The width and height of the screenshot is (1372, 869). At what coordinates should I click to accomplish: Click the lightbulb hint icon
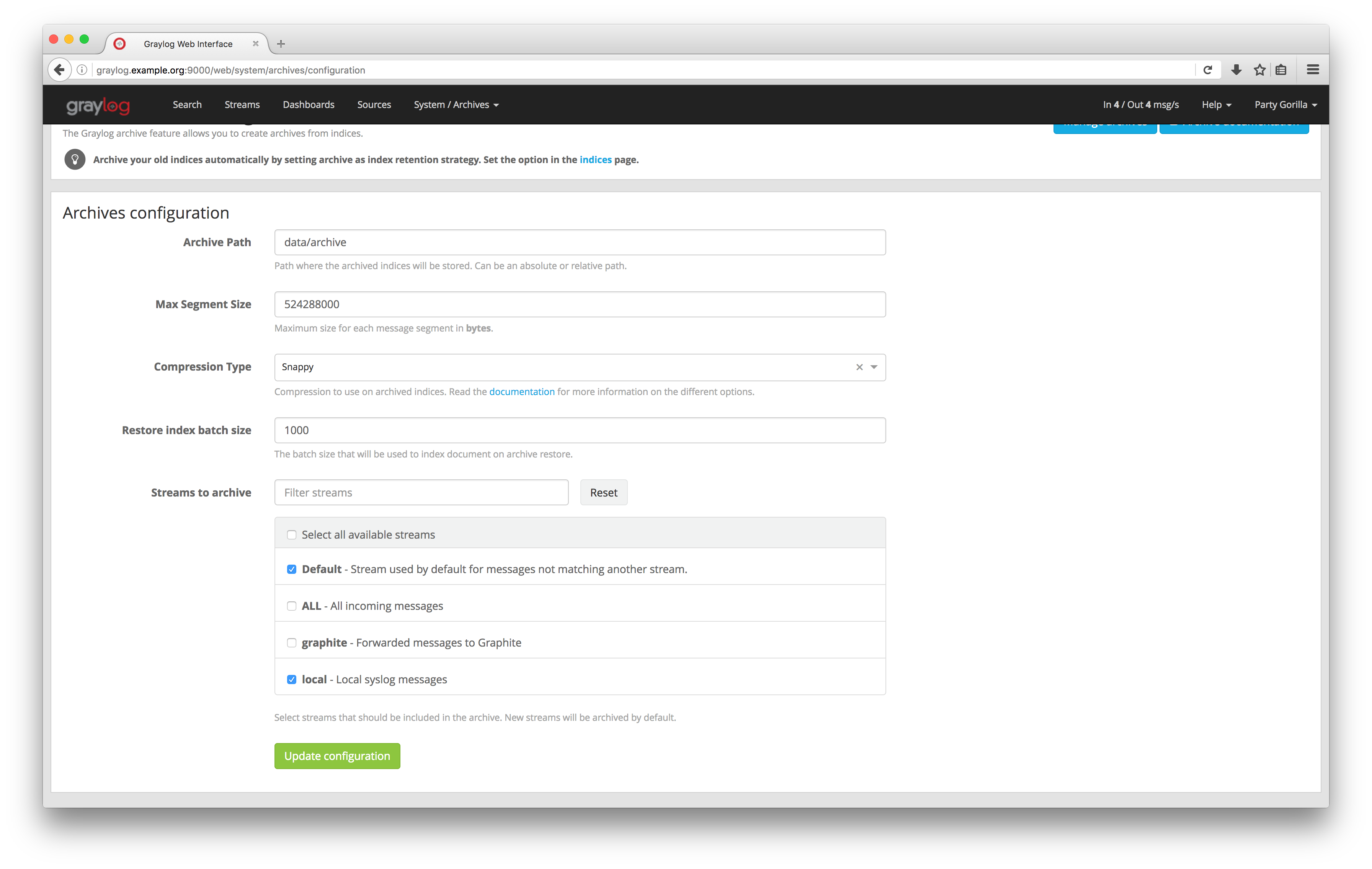tap(75, 160)
